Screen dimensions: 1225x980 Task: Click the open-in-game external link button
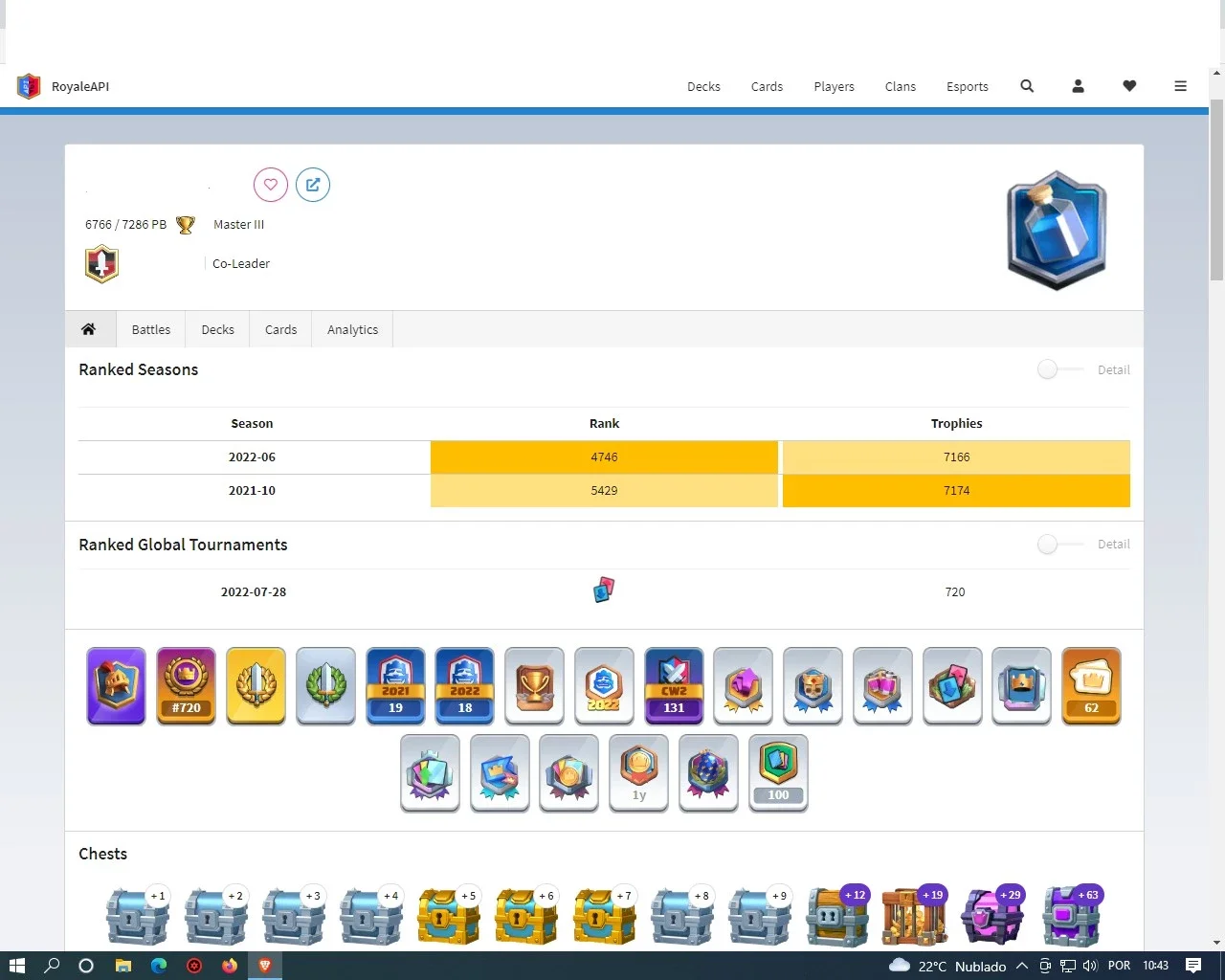pyautogui.click(x=313, y=185)
